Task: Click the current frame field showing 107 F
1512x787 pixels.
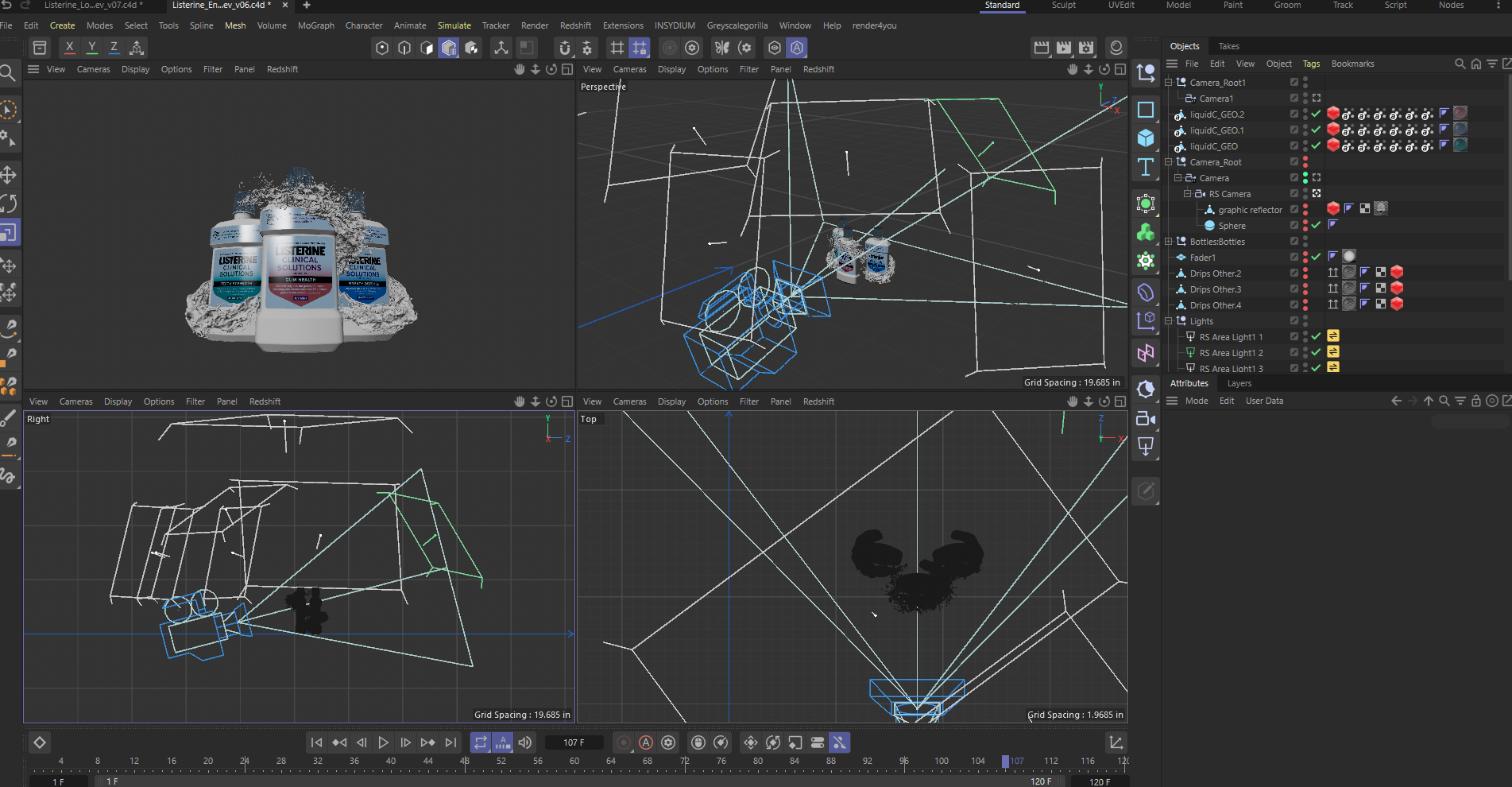Action: pos(574,742)
